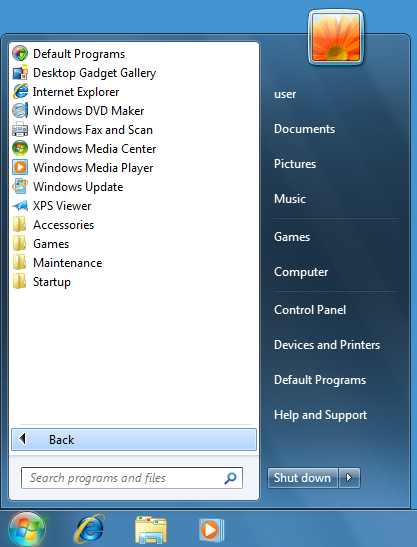Open the Music library

coord(290,199)
